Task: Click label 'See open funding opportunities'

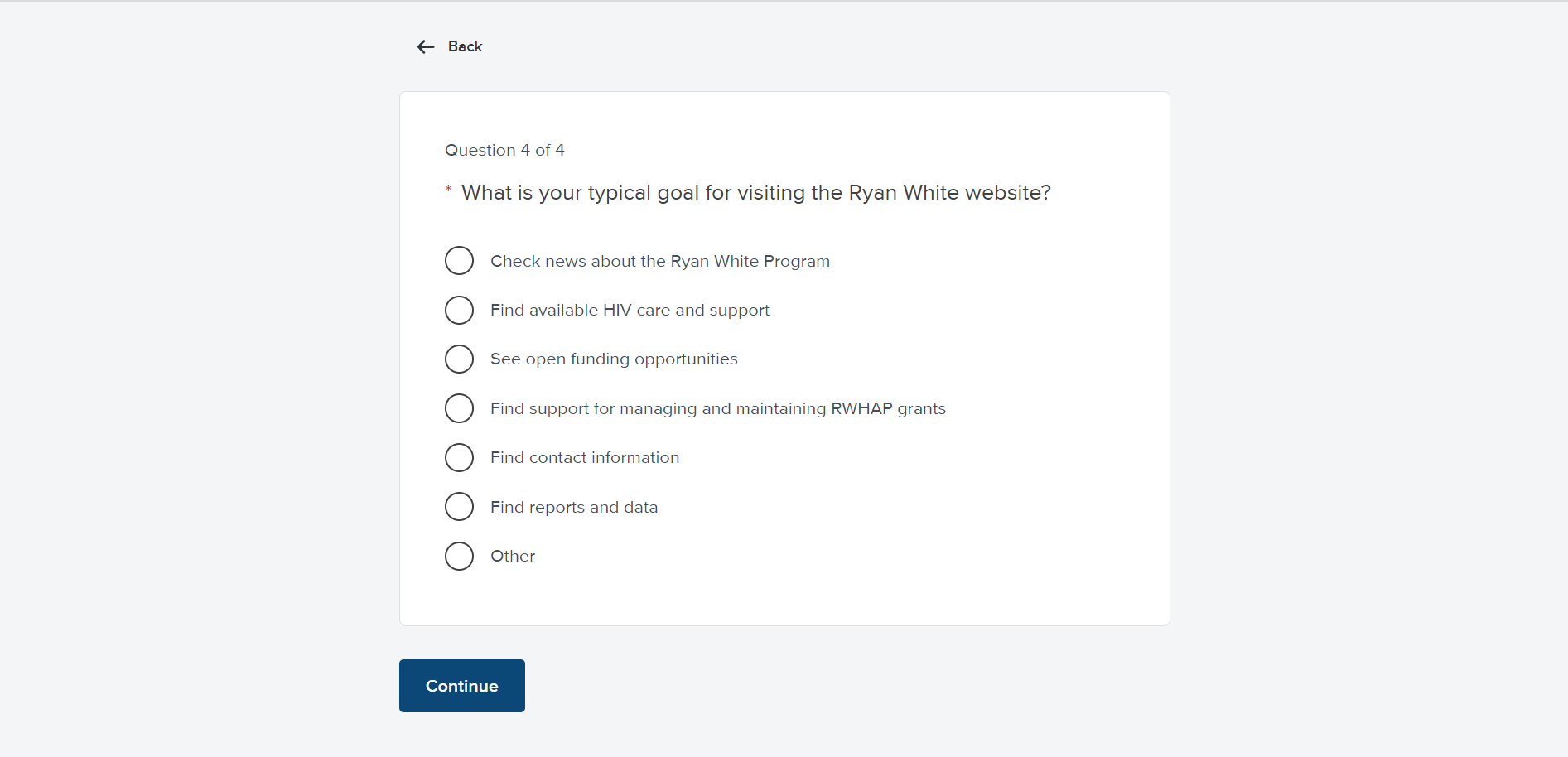Action: coord(614,359)
